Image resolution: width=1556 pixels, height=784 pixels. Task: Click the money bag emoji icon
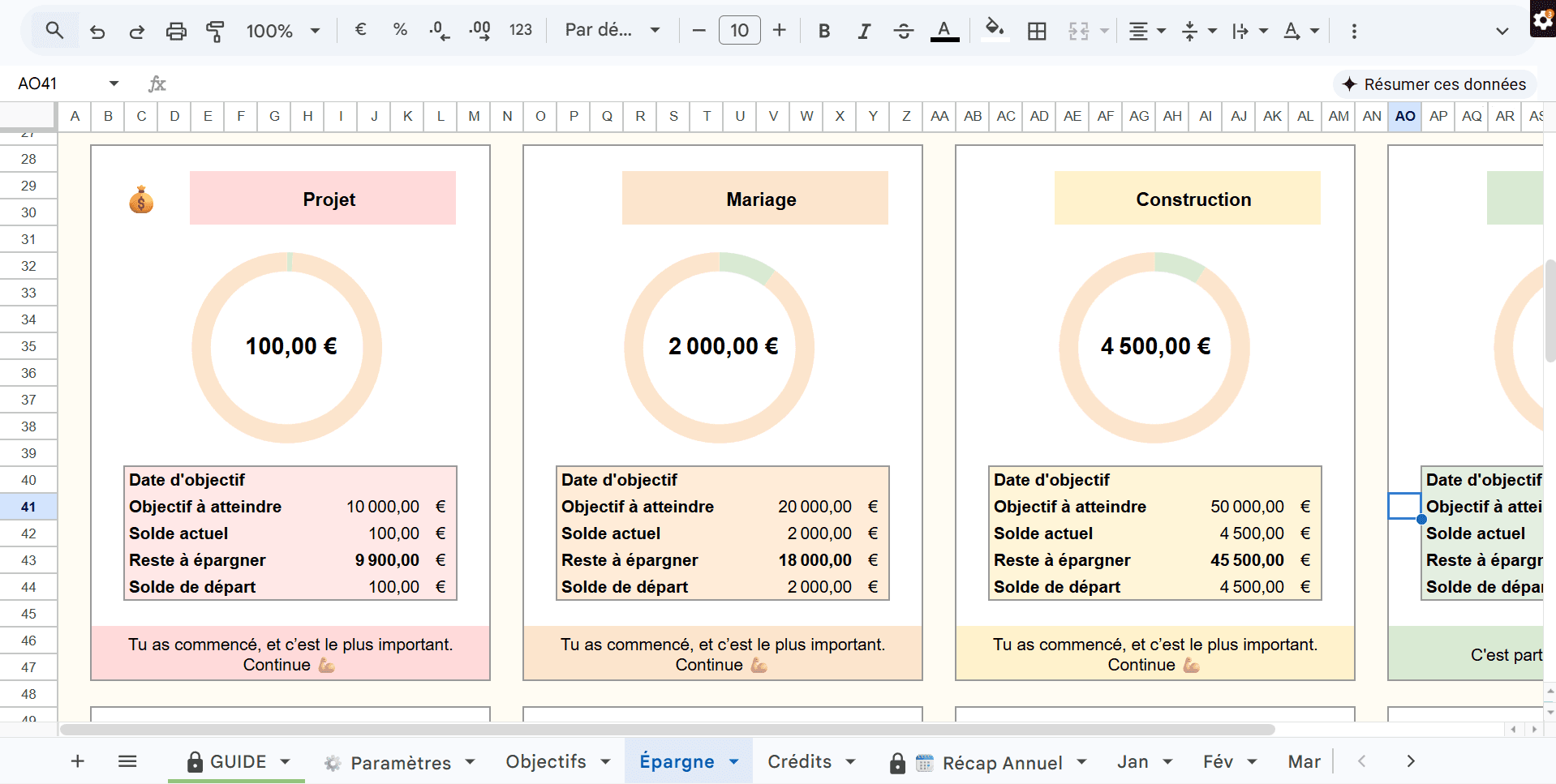click(141, 199)
